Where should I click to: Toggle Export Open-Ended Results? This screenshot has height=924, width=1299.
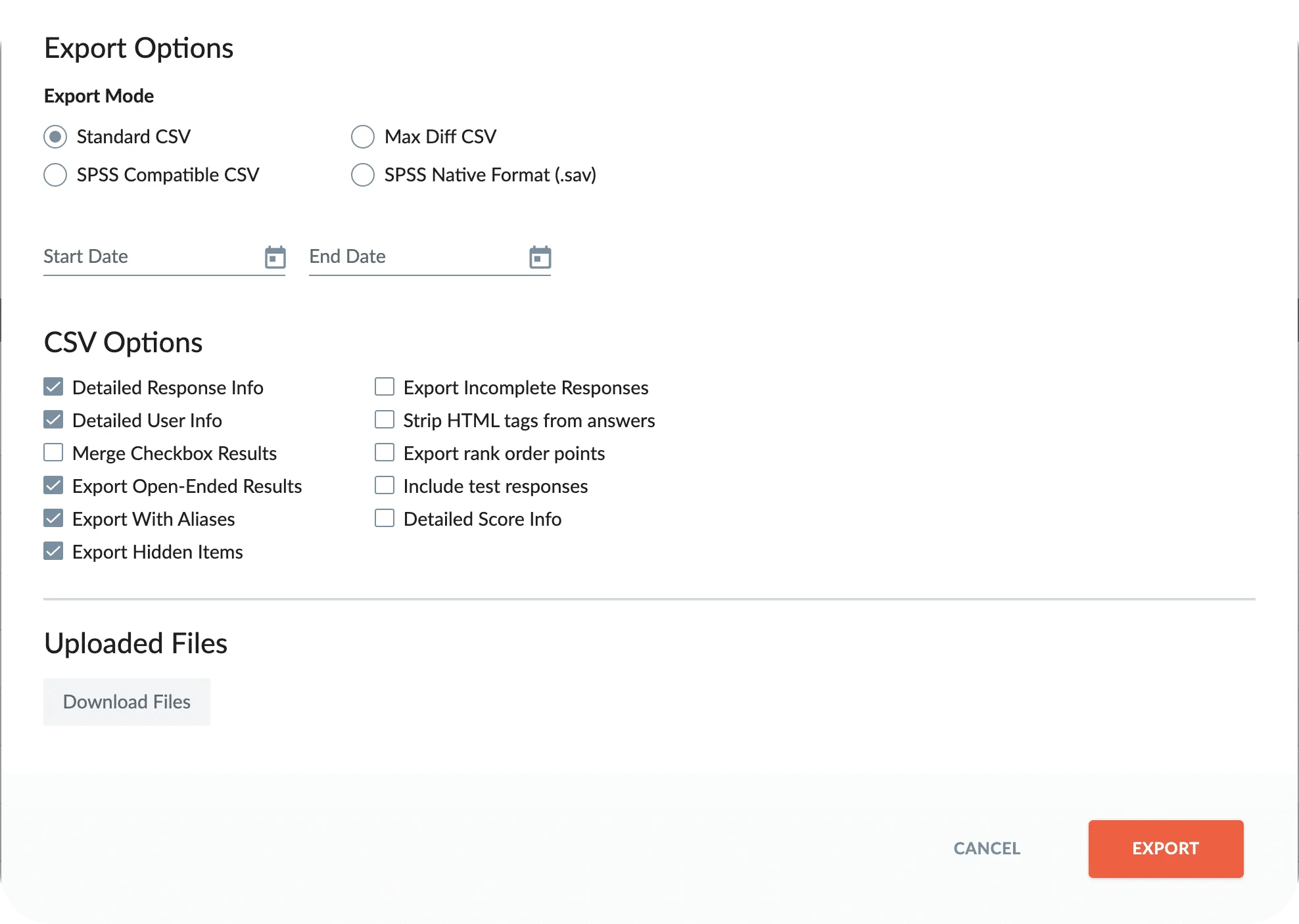pyautogui.click(x=53, y=486)
